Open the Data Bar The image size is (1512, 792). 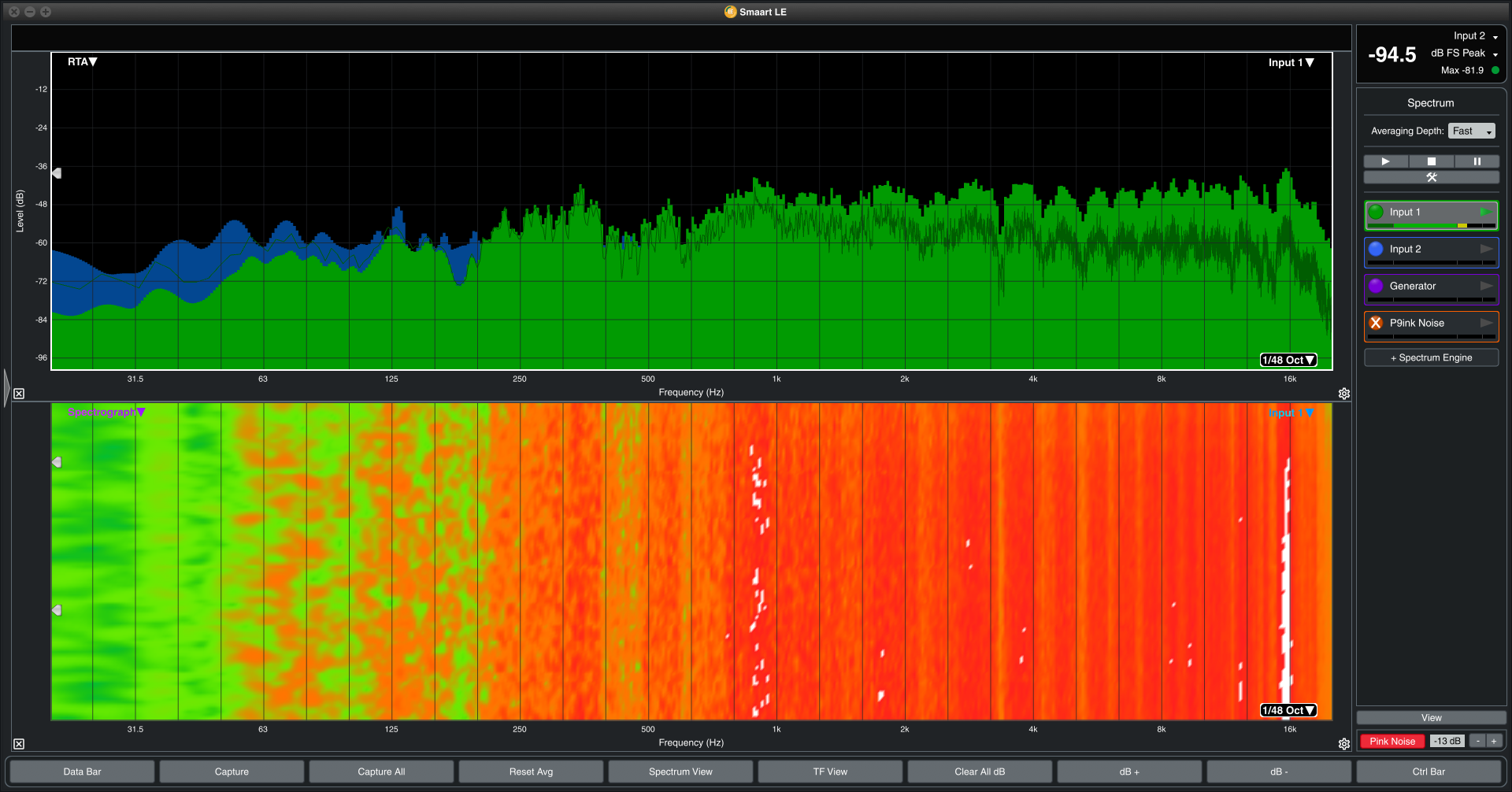click(82, 772)
